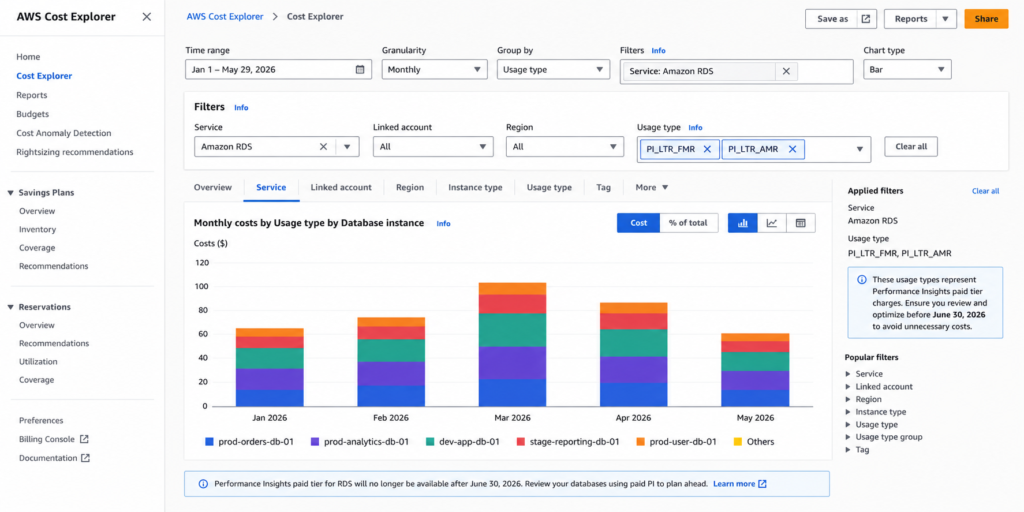Open the Linked account All dropdown
The image size is (1024, 512).
click(433, 147)
